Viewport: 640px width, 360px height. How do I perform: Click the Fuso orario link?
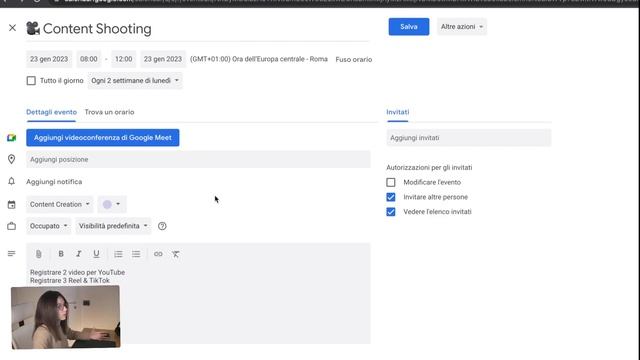(353, 59)
